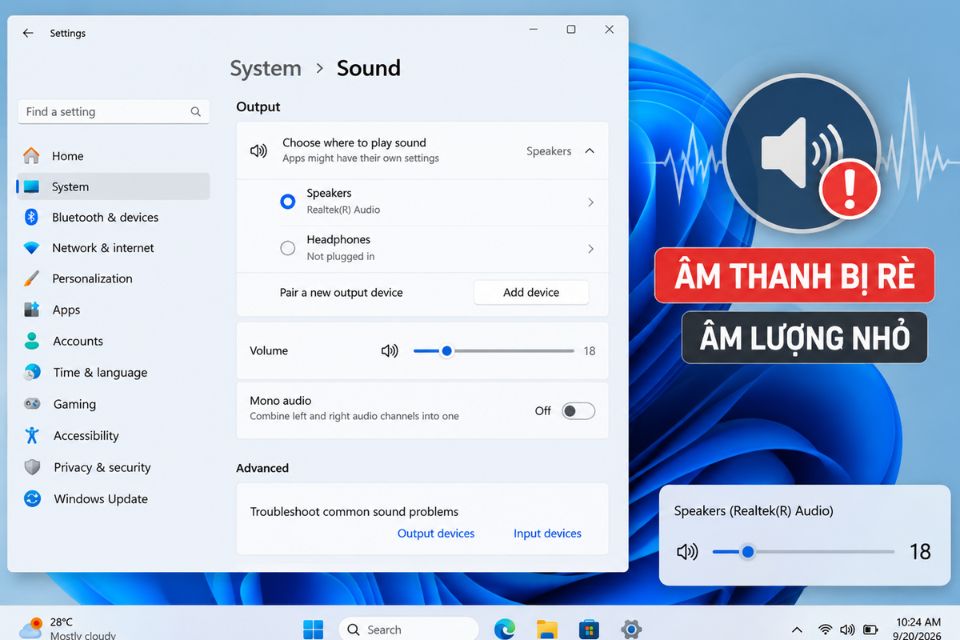The image size is (960, 640).
Task: Collapse the Choose where to play sound section
Action: 590,151
